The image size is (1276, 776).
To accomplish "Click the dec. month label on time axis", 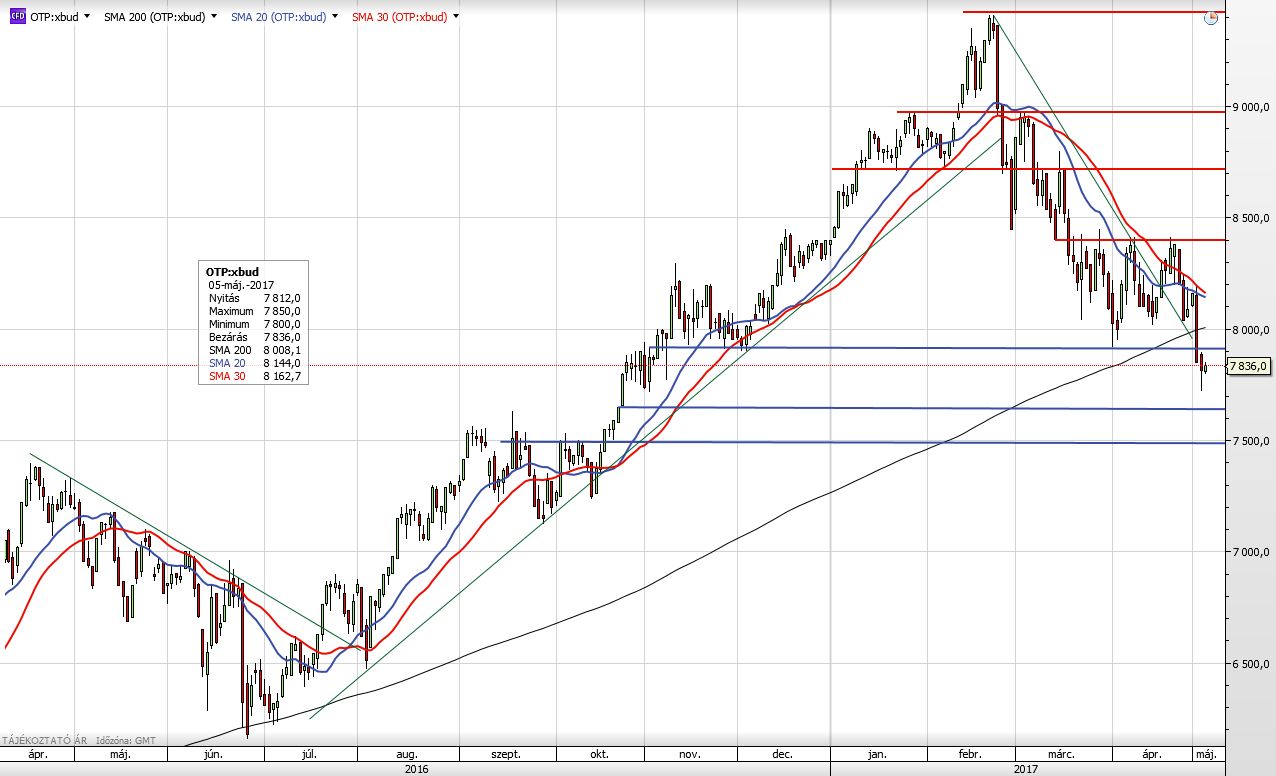I will coord(783,756).
